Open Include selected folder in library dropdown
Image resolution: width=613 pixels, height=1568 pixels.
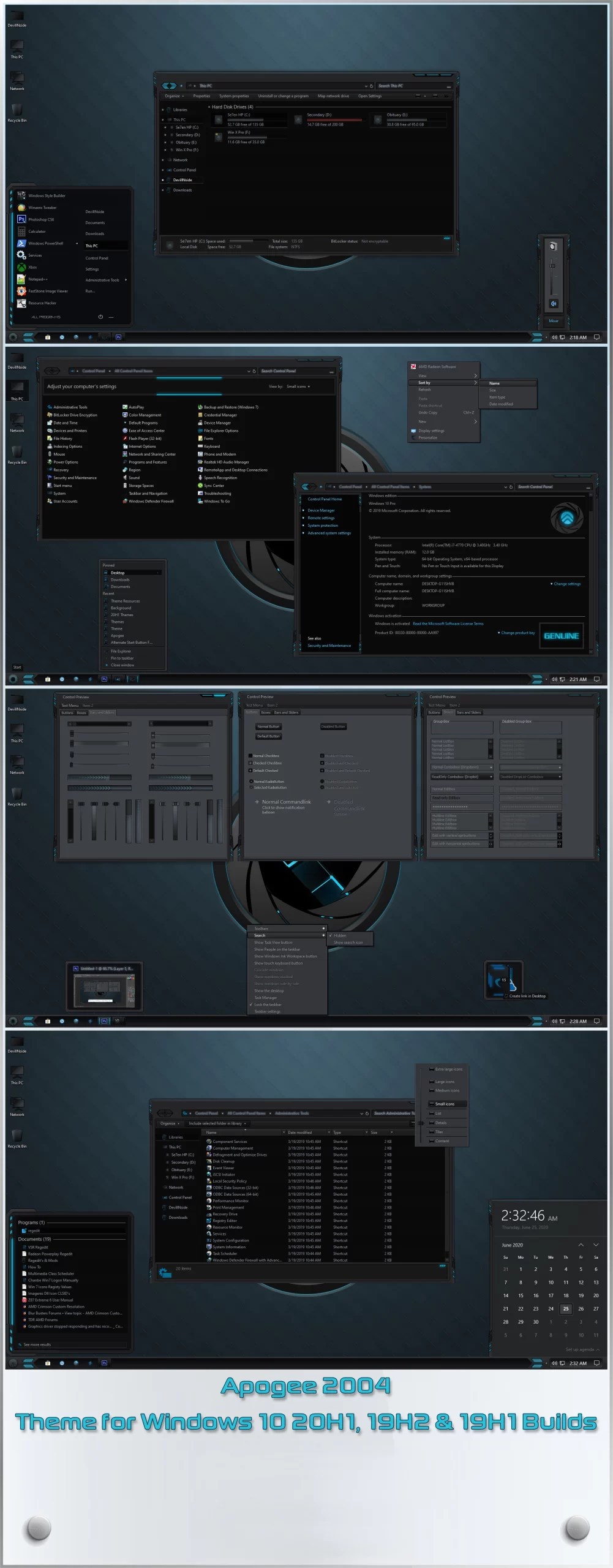[x=217, y=1123]
